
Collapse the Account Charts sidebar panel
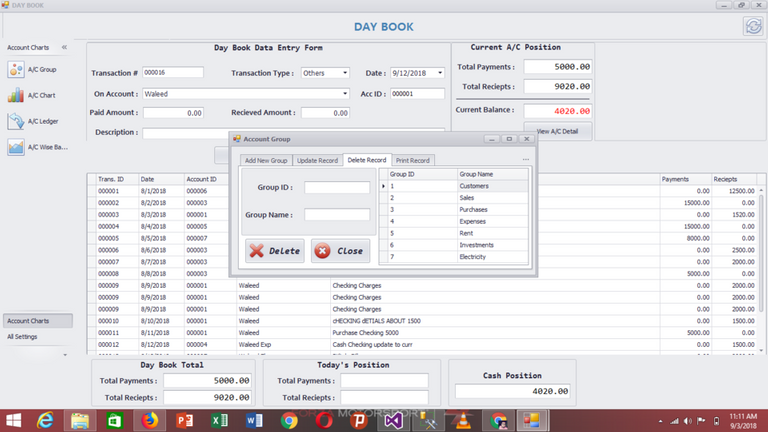coord(64,47)
